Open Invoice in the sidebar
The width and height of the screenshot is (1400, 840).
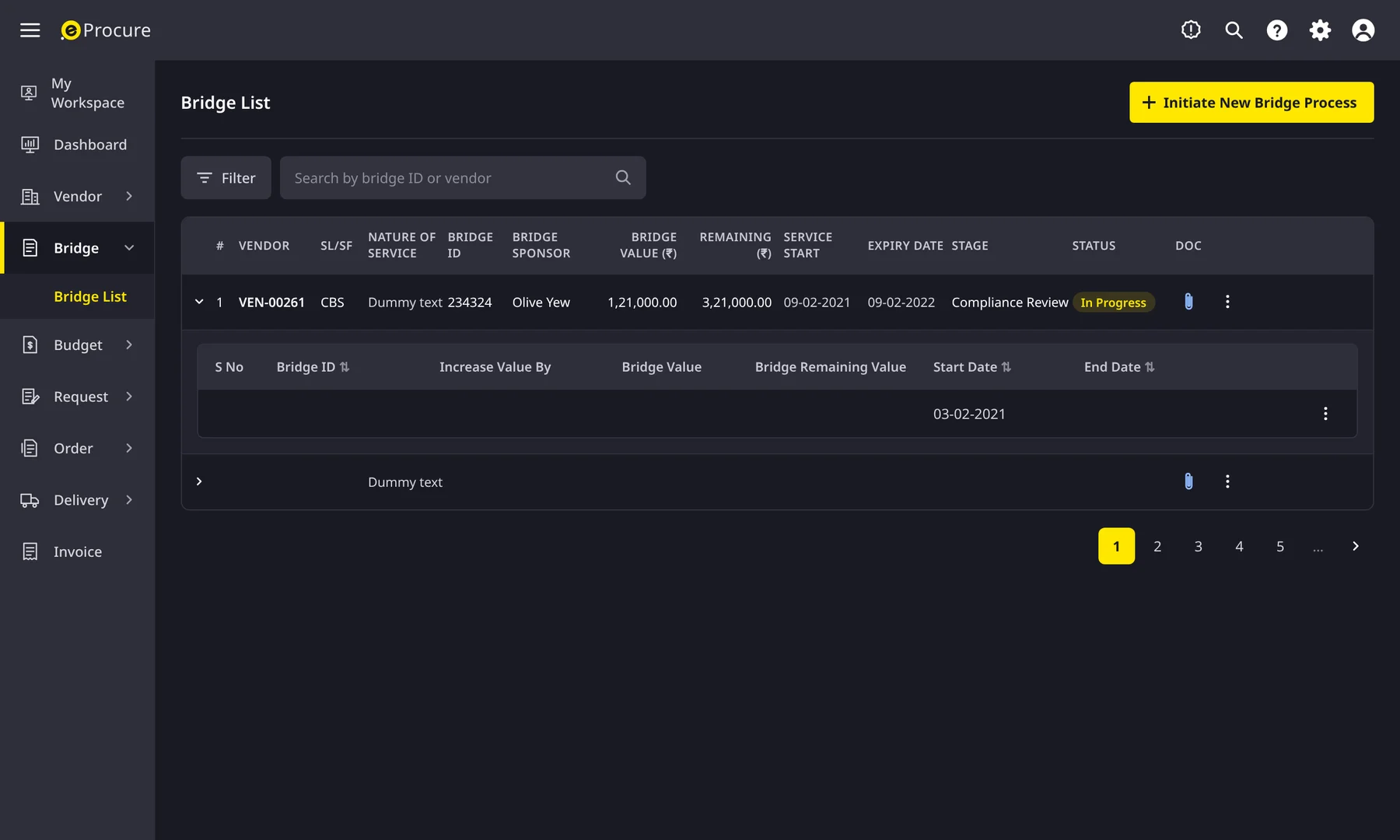click(77, 551)
